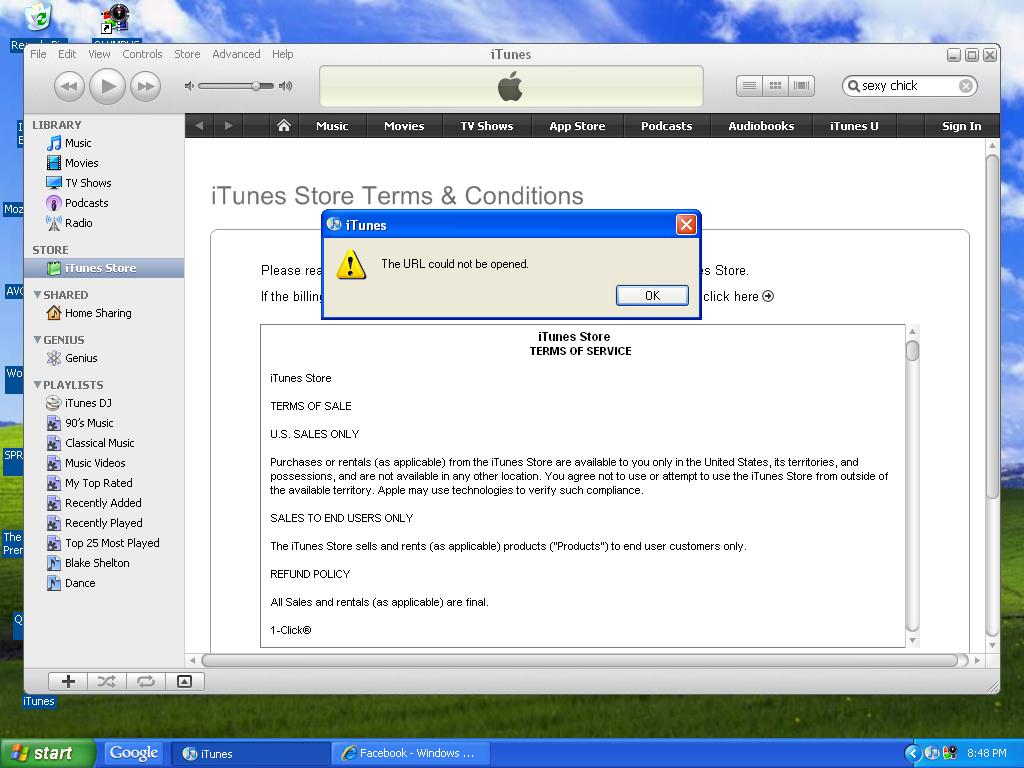The height and width of the screenshot is (768, 1024).
Task: Open the Audiobooks store tab
Action: coord(761,126)
